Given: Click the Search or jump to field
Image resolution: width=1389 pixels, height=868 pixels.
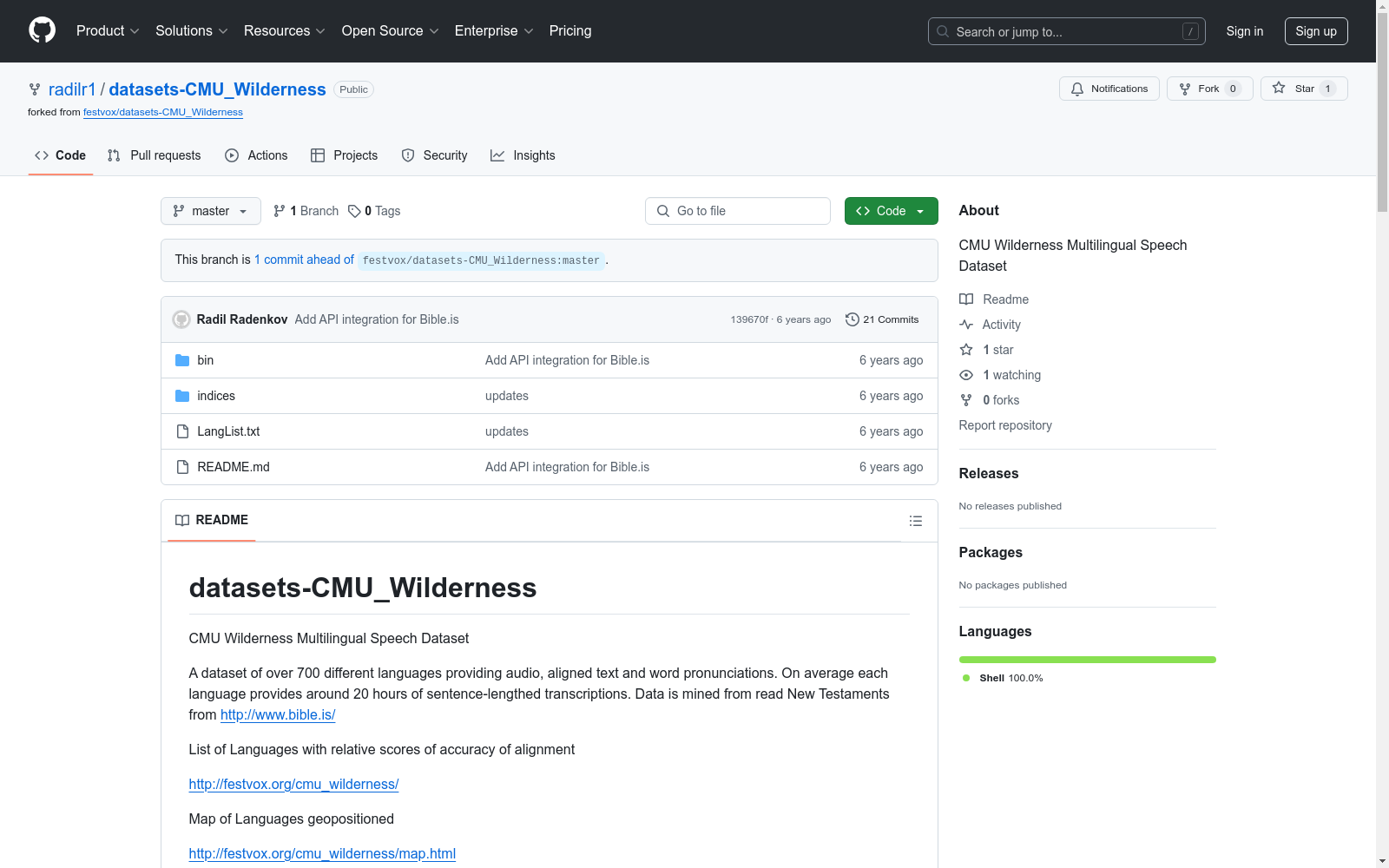Looking at the screenshot, I should click(x=1067, y=31).
